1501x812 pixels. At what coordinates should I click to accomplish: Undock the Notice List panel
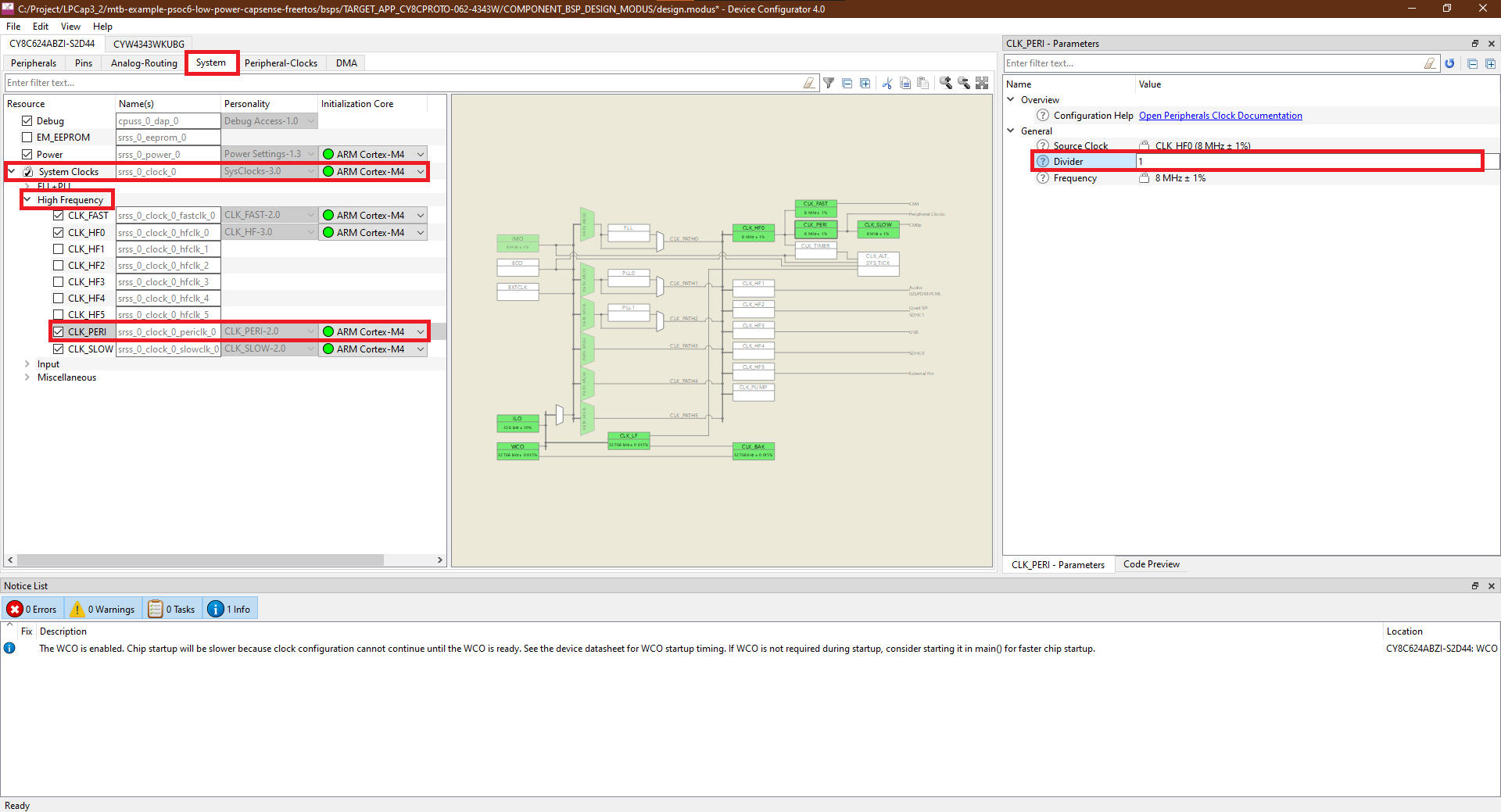click(x=1475, y=586)
